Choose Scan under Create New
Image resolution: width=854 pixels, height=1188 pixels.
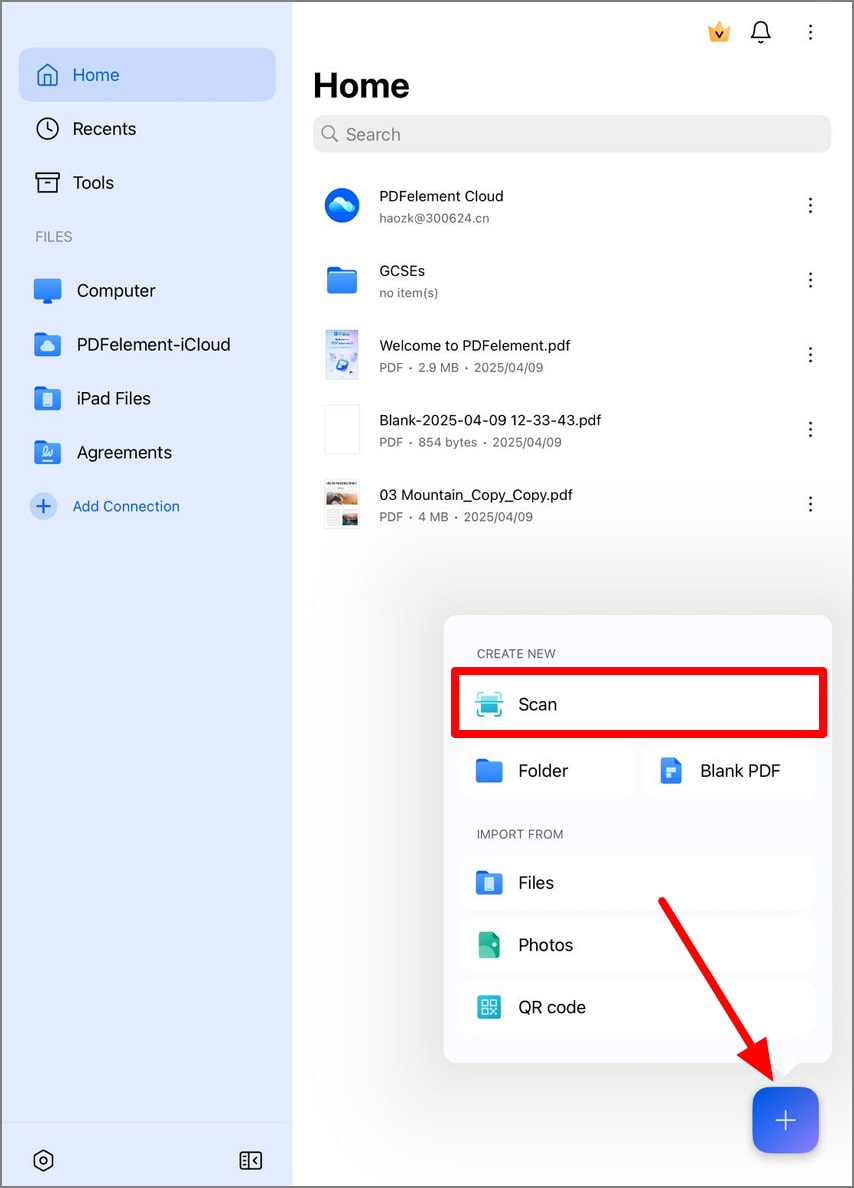click(x=638, y=704)
